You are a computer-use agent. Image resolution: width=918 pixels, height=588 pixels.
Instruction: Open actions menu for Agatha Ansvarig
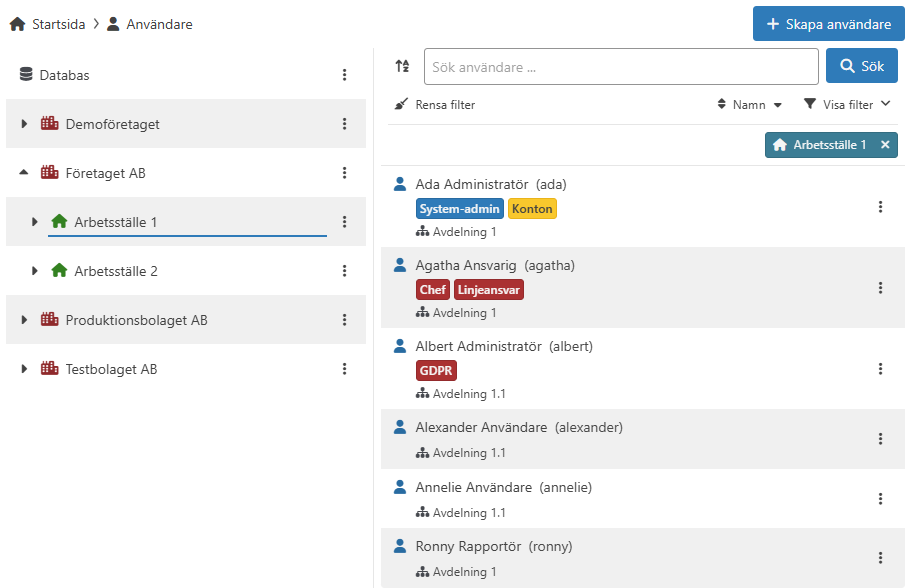880,288
